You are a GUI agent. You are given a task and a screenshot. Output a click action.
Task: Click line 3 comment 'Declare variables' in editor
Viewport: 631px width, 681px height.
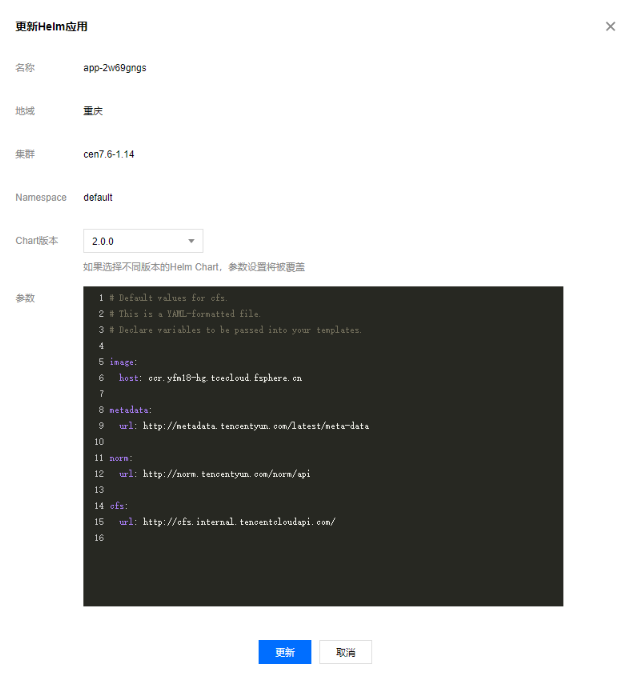click(235, 330)
